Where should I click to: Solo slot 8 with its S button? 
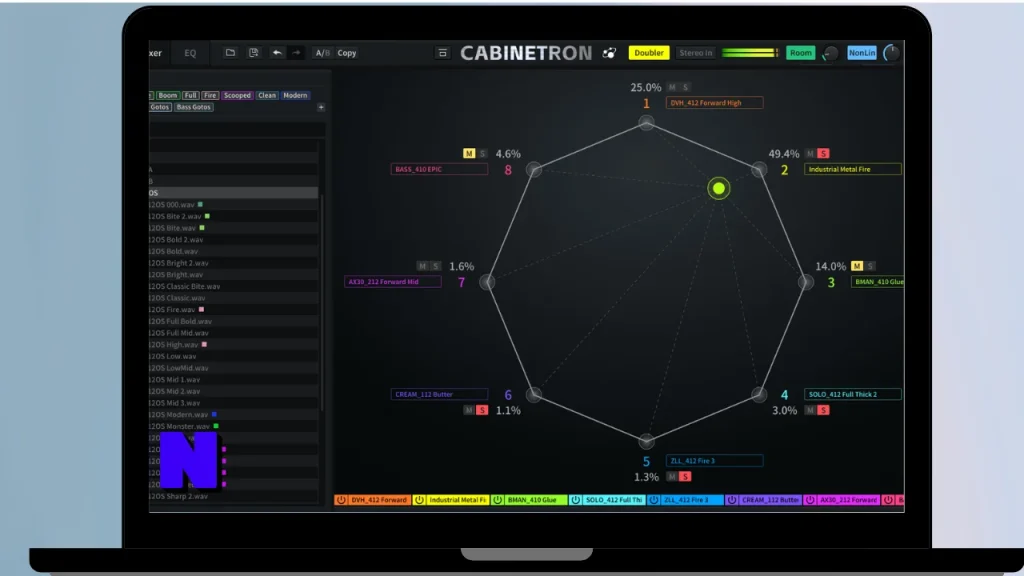pyautogui.click(x=482, y=153)
